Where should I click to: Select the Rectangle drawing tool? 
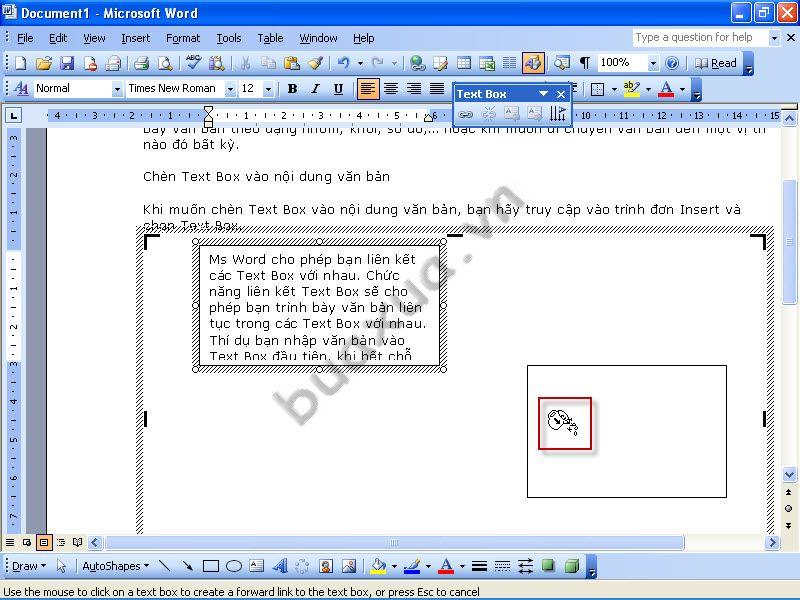[x=211, y=566]
